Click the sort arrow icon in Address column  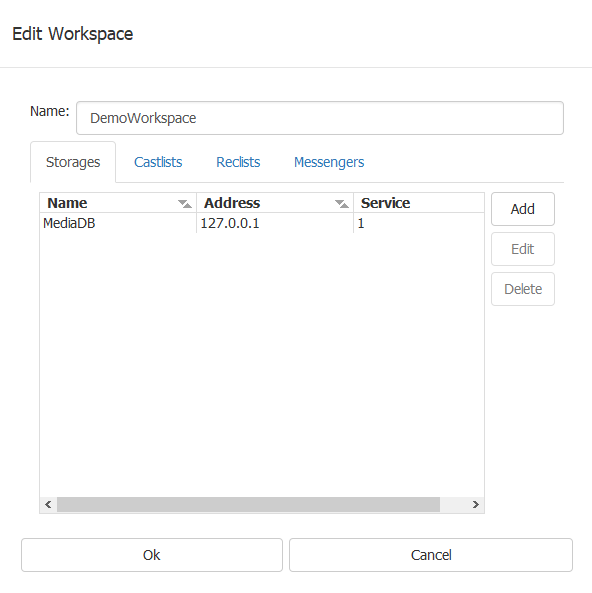coord(342,204)
